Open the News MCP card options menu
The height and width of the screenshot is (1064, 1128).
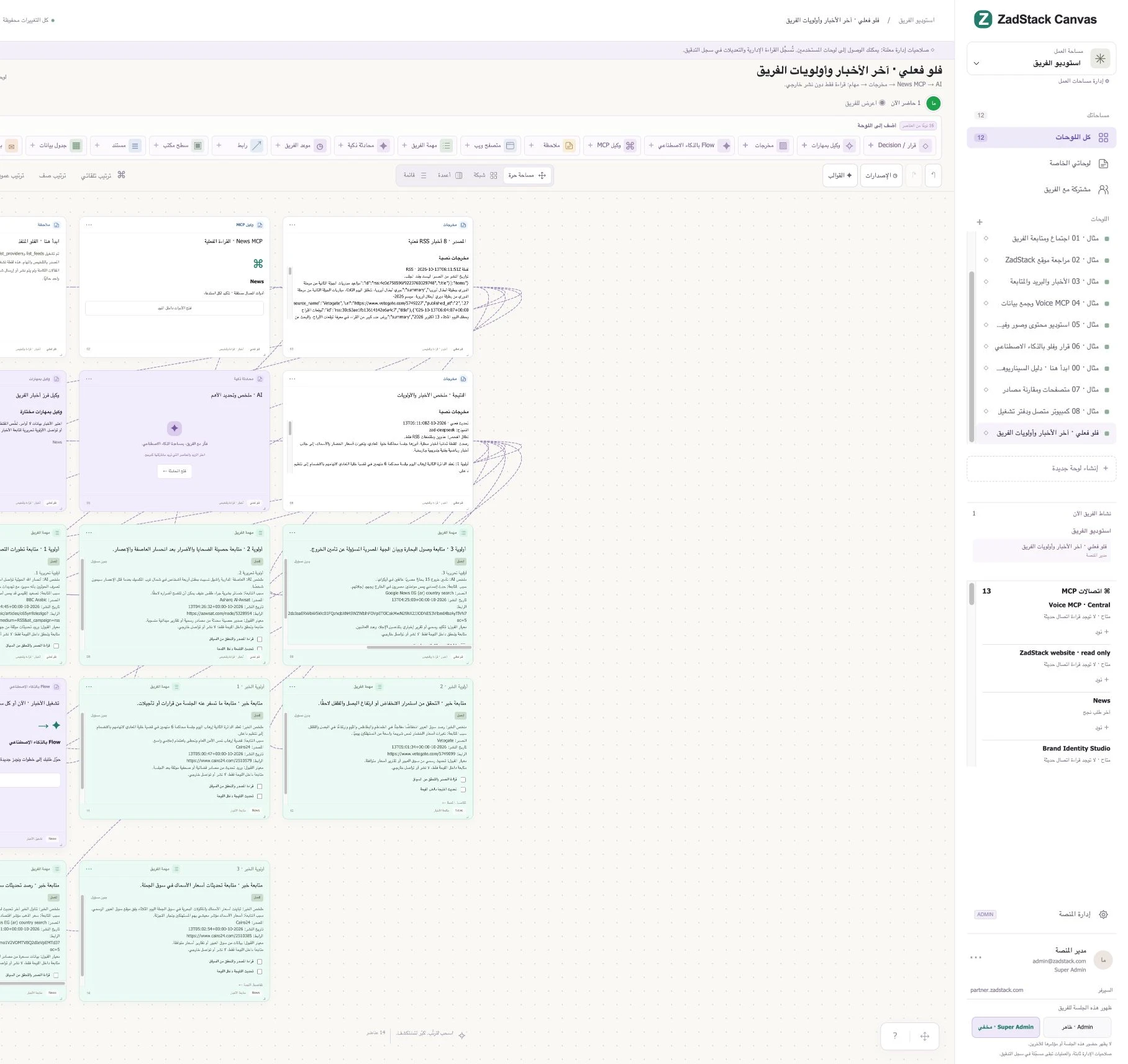point(89,225)
